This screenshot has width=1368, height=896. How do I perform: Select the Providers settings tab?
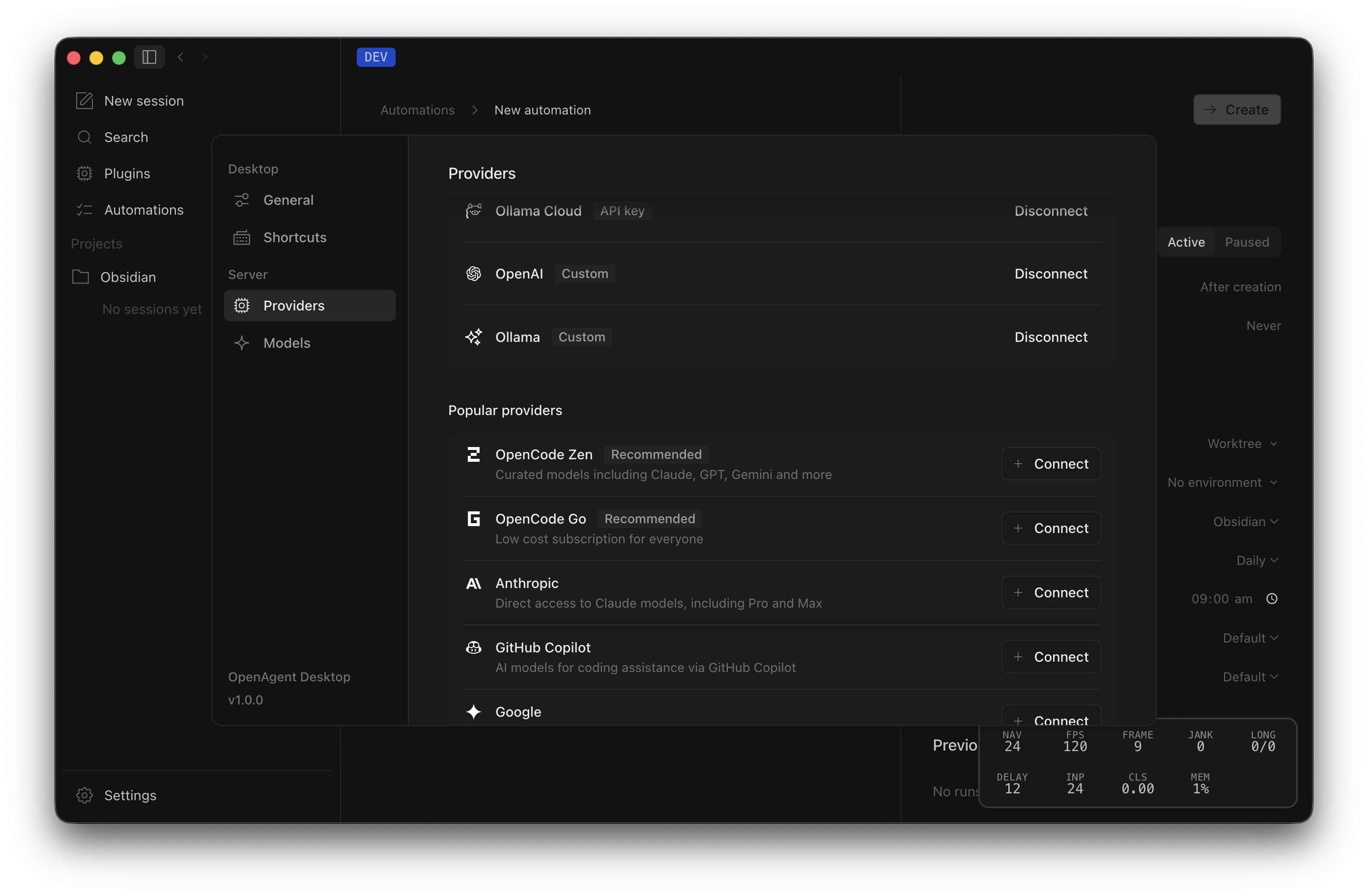click(310, 305)
